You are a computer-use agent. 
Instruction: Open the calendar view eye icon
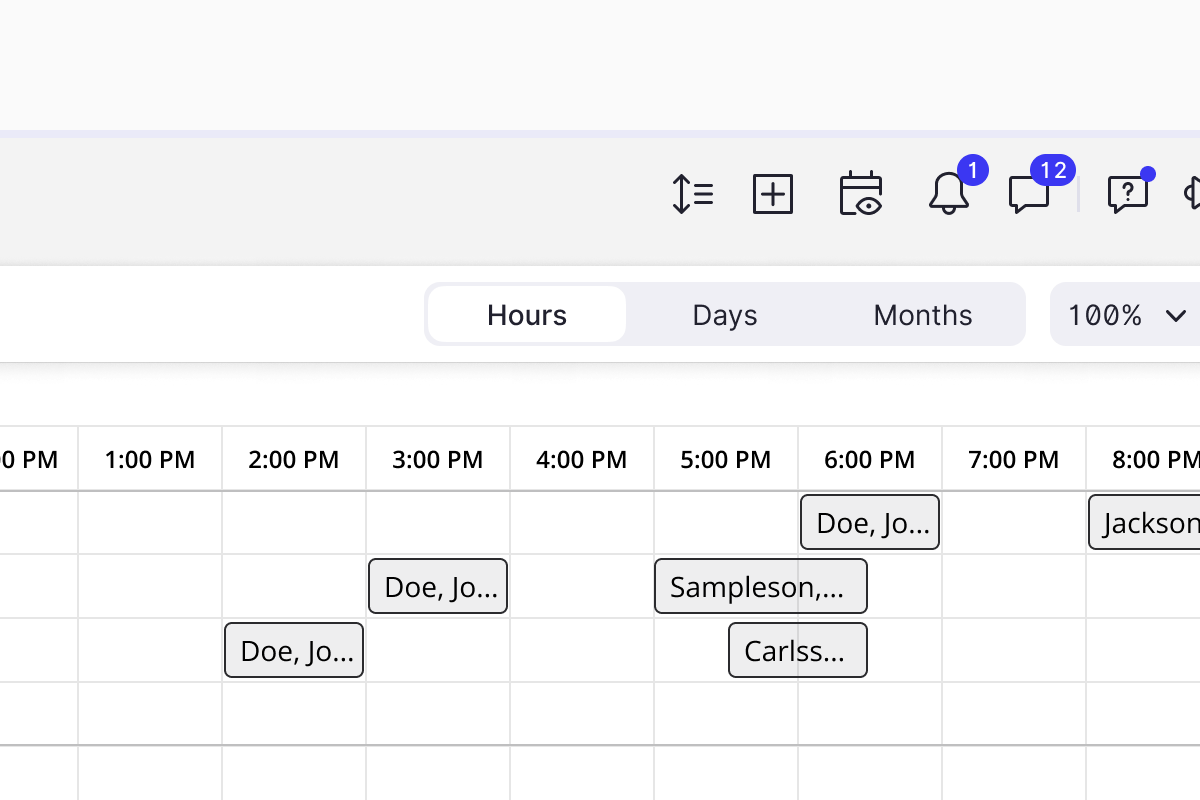pos(860,194)
